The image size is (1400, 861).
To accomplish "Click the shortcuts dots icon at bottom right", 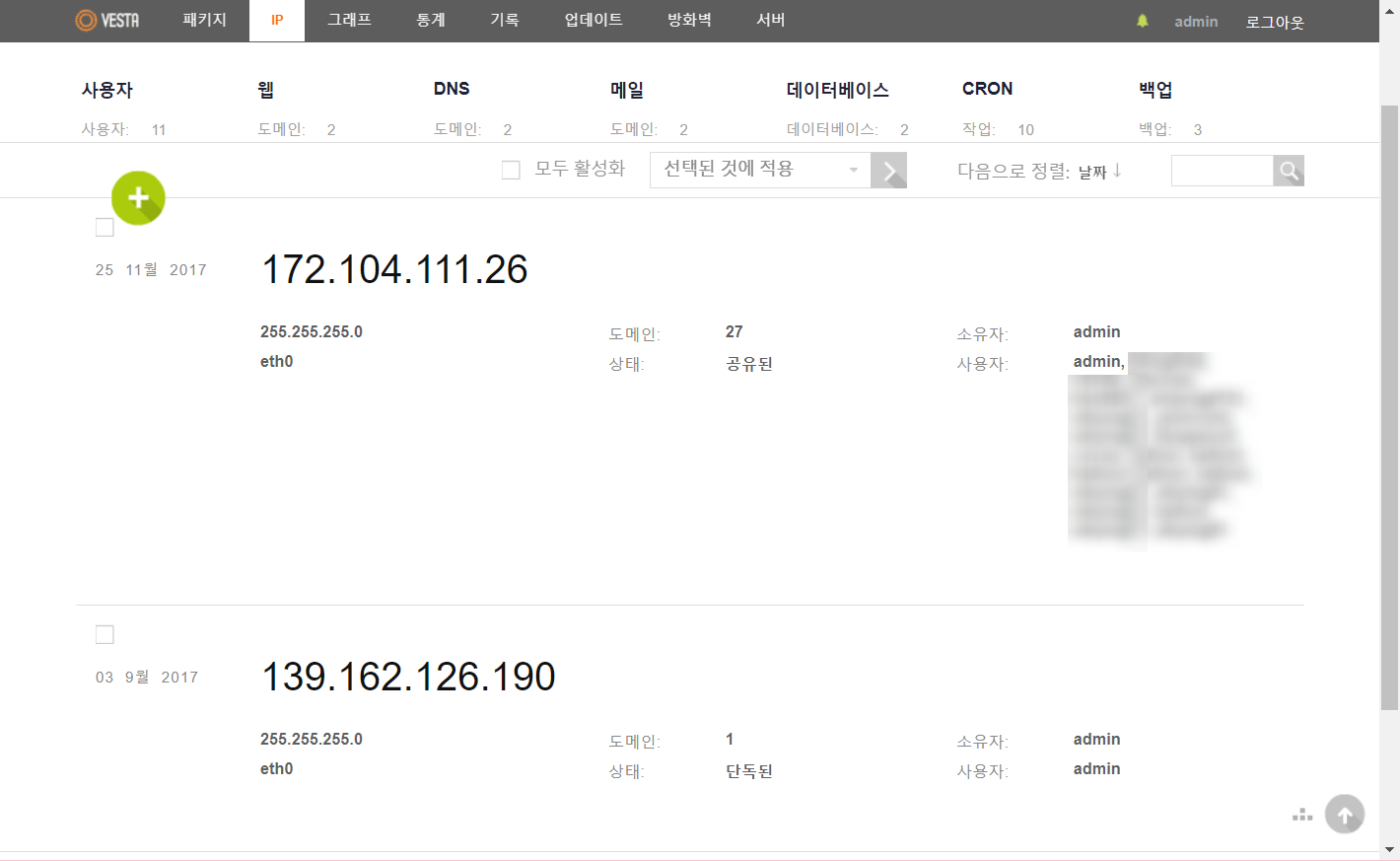I will pos(1302,815).
